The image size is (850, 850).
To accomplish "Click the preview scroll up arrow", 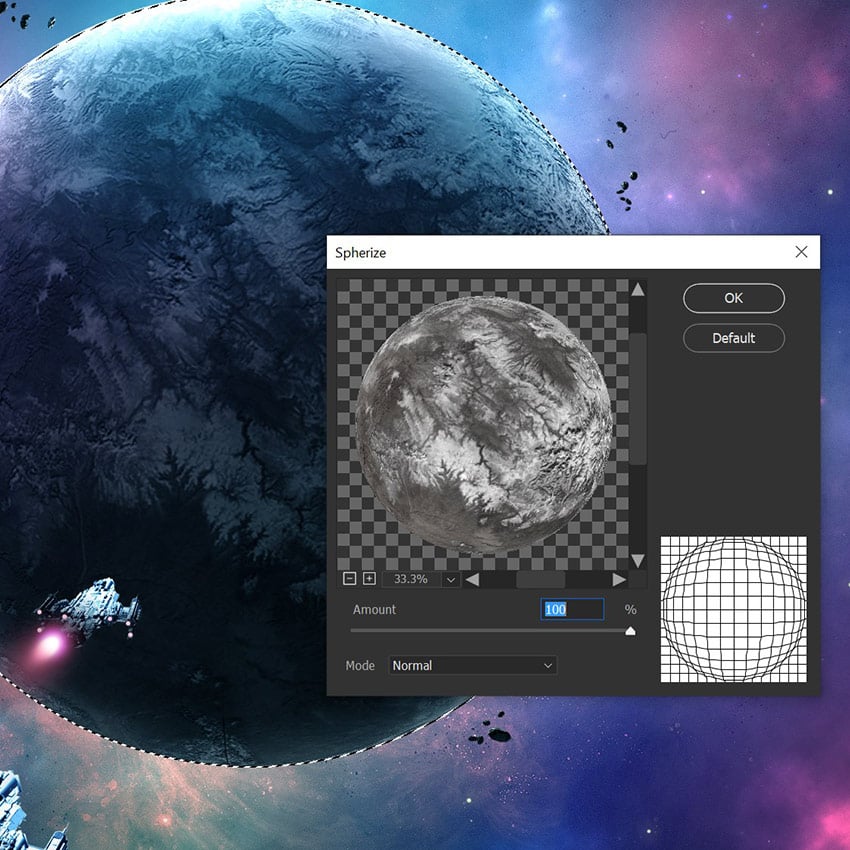I will 638,289.
